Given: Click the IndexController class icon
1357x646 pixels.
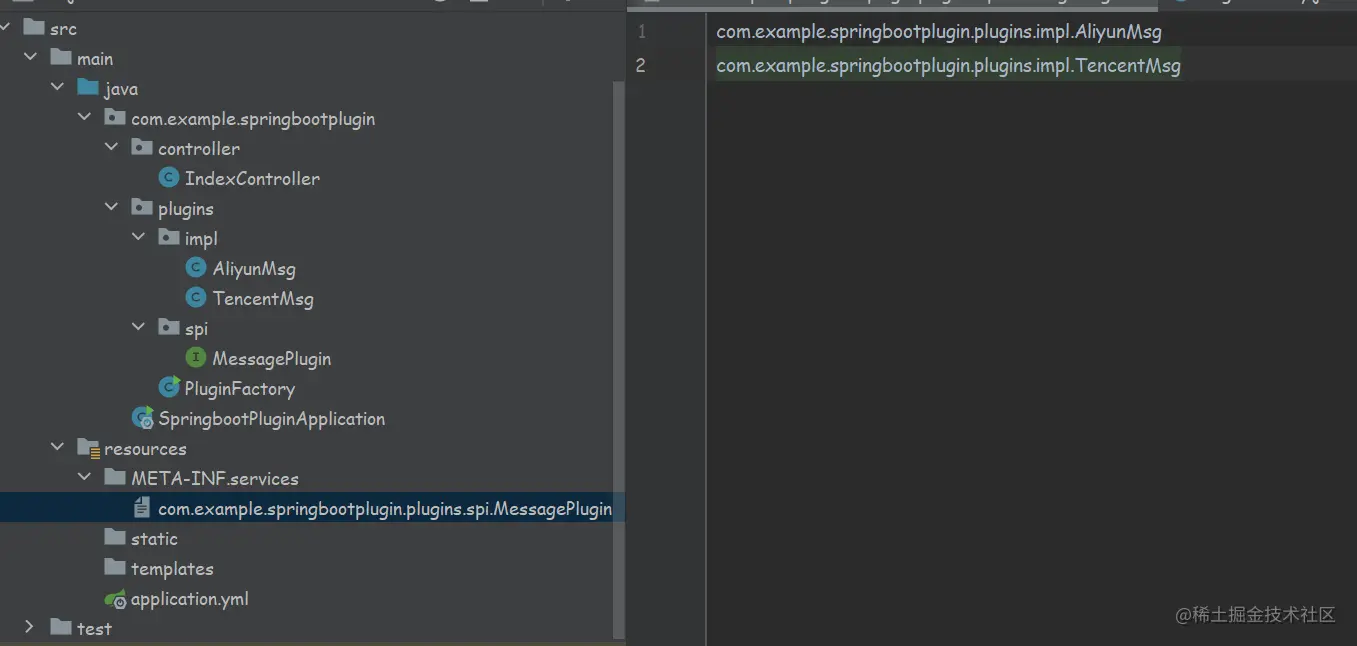Looking at the screenshot, I should 169,178.
